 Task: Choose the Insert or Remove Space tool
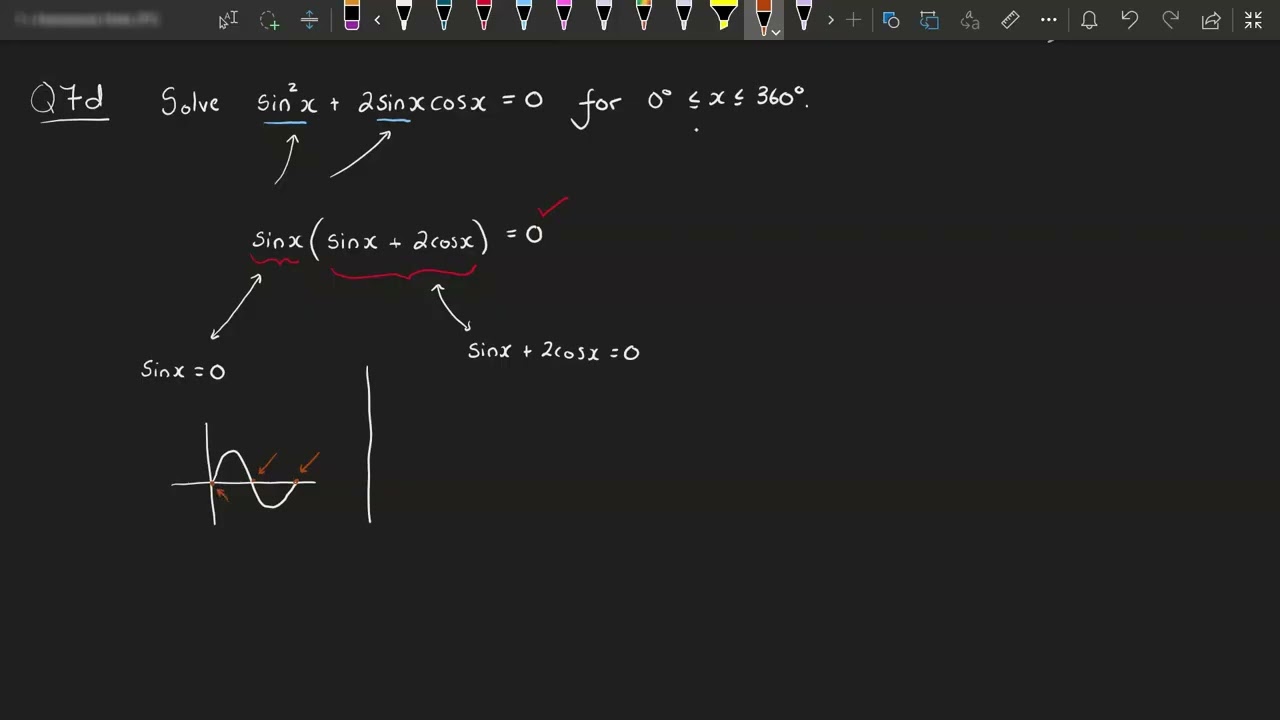click(309, 20)
